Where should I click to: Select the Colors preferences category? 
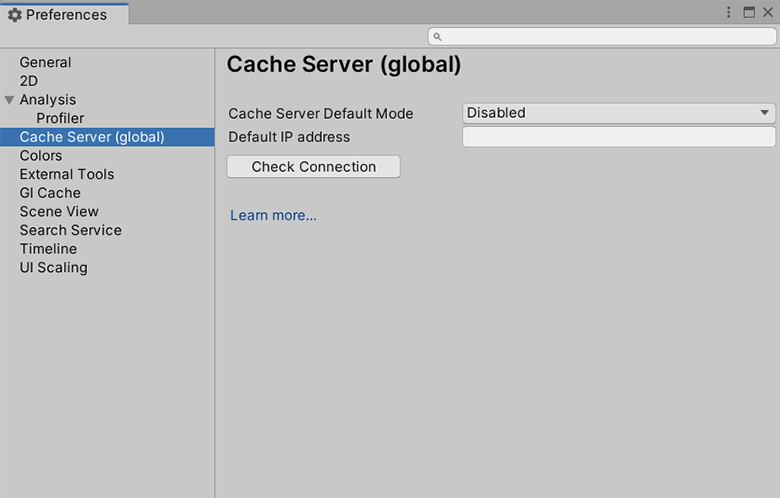[41, 156]
